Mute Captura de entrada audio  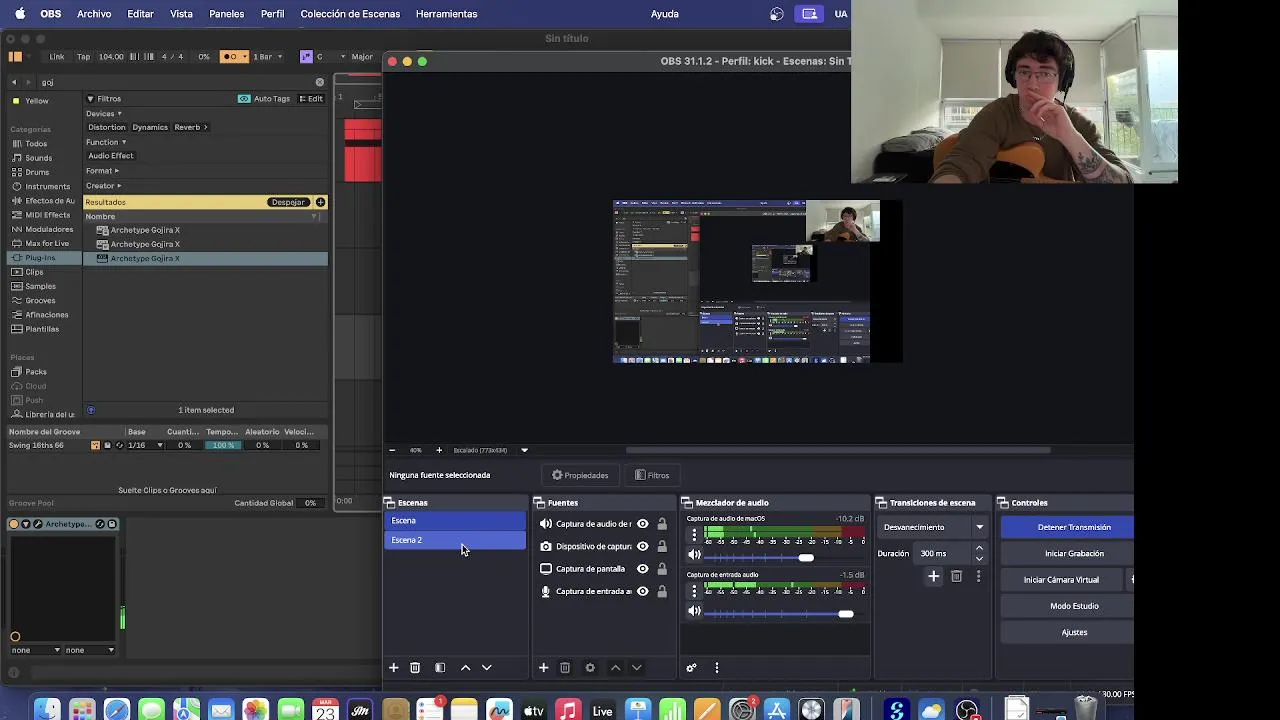694,611
